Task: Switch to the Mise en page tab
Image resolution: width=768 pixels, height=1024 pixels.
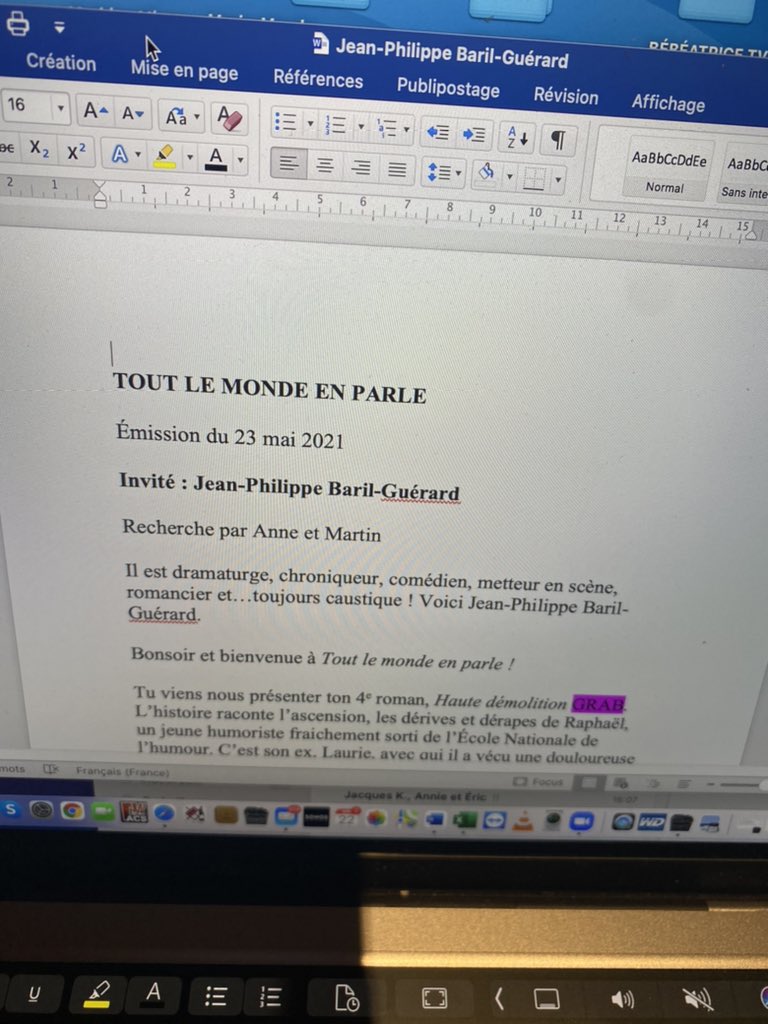Action: click(184, 71)
